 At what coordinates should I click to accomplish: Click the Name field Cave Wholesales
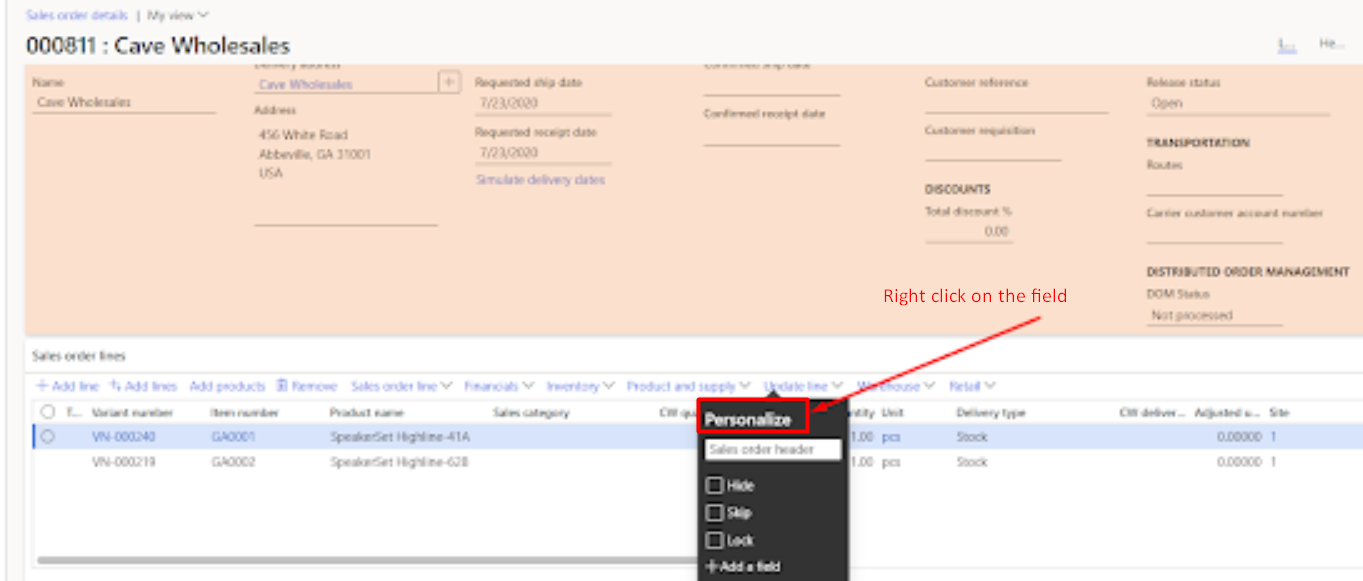point(124,102)
